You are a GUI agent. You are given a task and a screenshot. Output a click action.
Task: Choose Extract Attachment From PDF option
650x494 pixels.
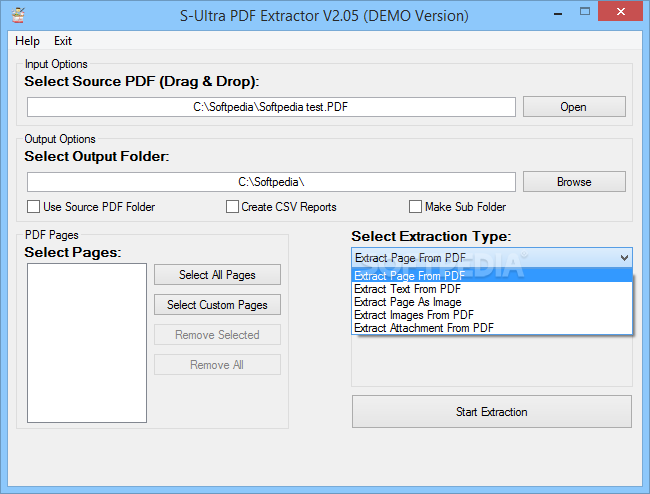(492, 328)
